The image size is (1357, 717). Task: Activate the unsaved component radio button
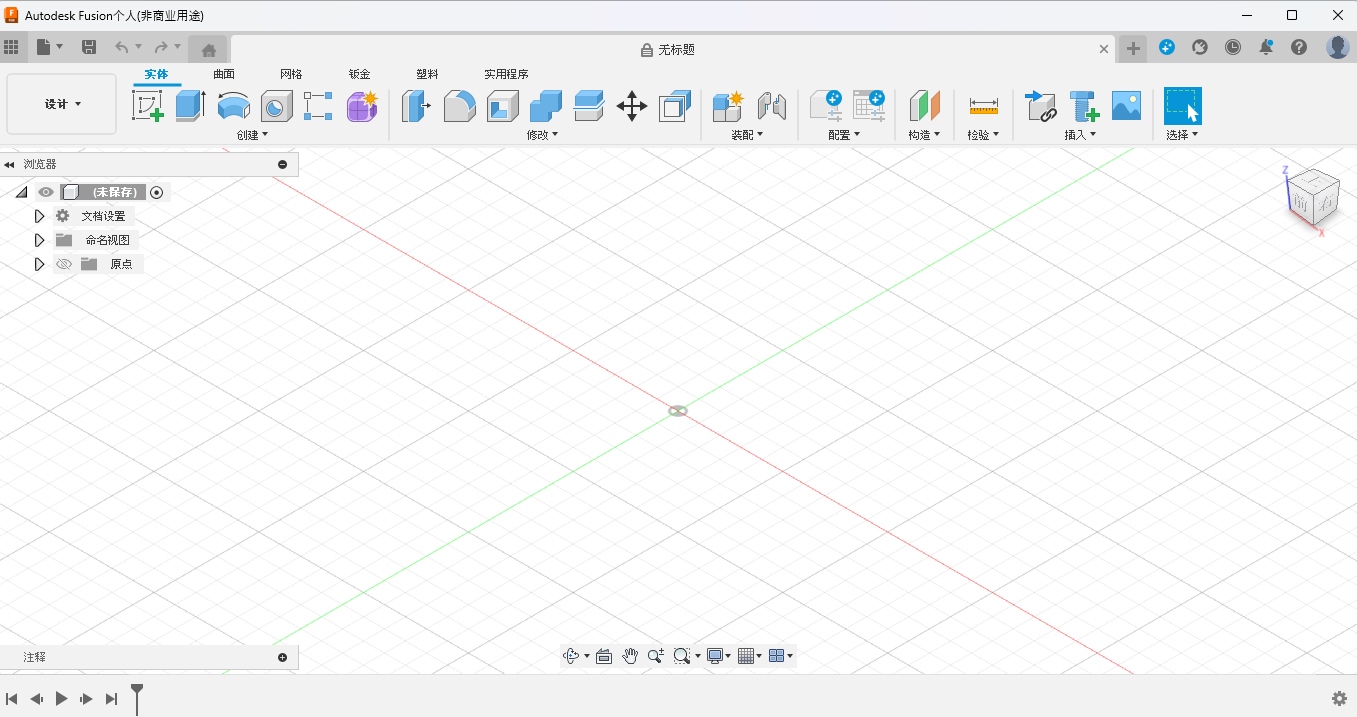(x=157, y=192)
